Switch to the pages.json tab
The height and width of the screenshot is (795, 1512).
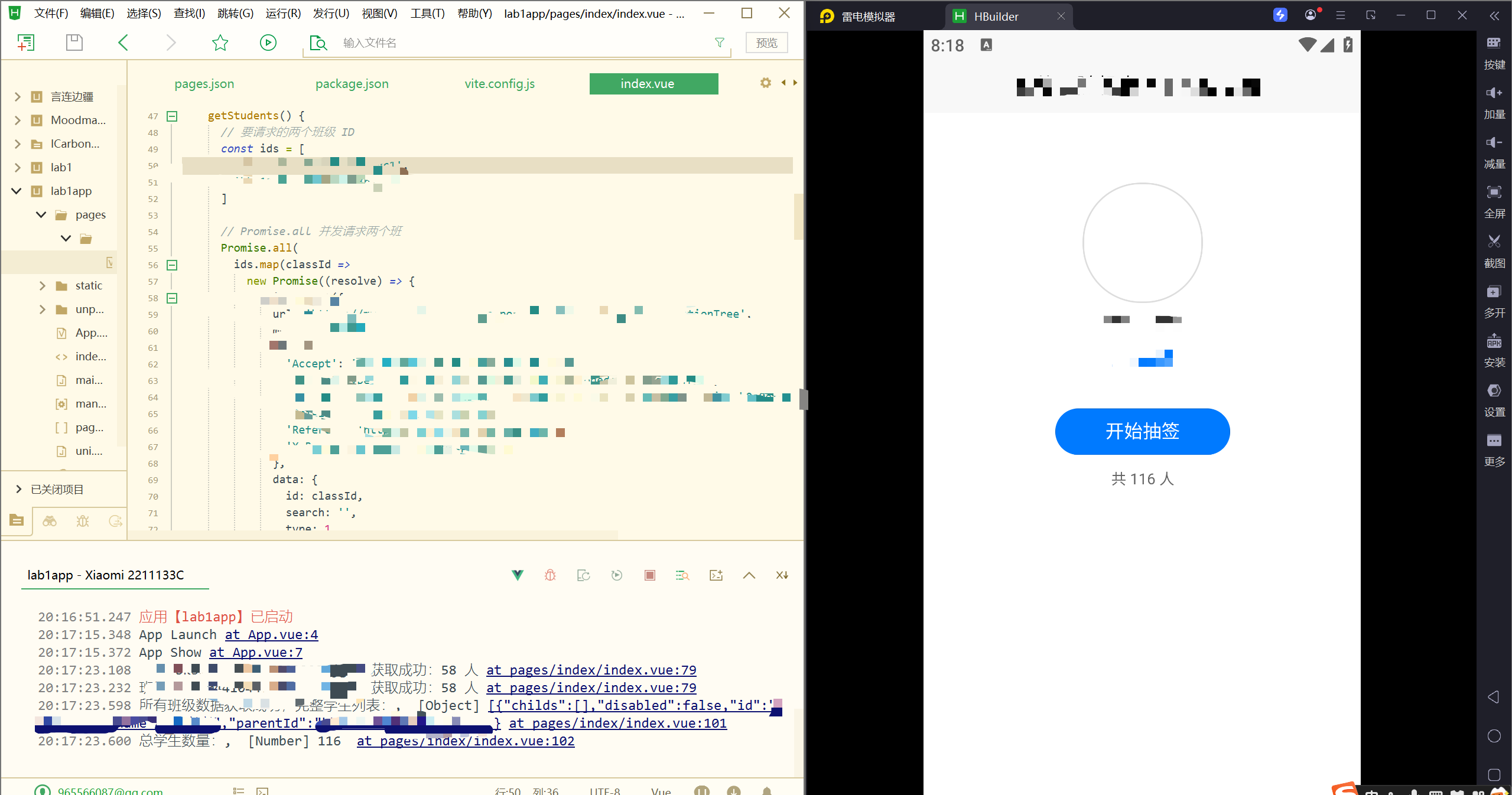tap(204, 84)
